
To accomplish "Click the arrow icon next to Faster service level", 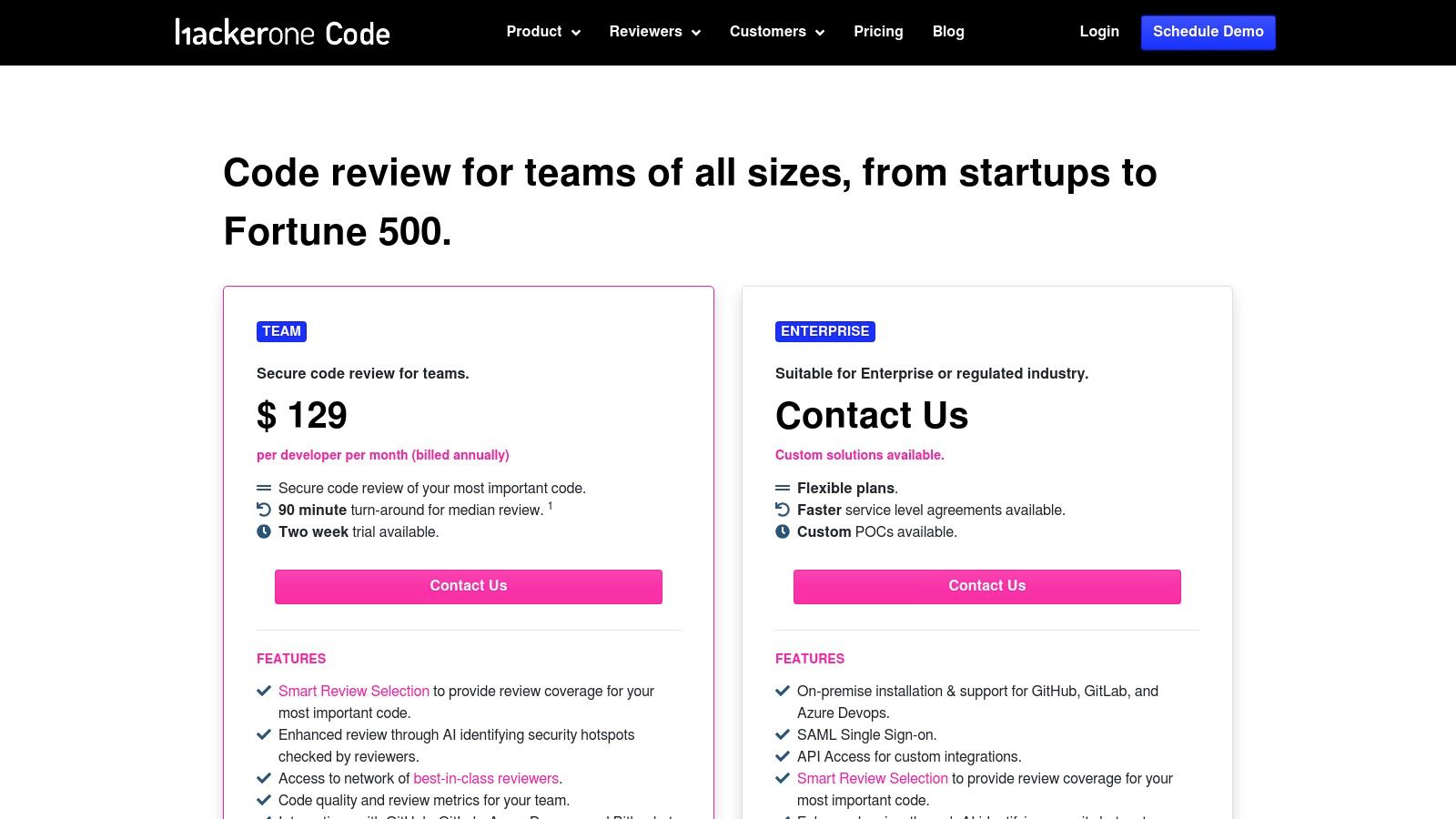I will click(783, 510).
